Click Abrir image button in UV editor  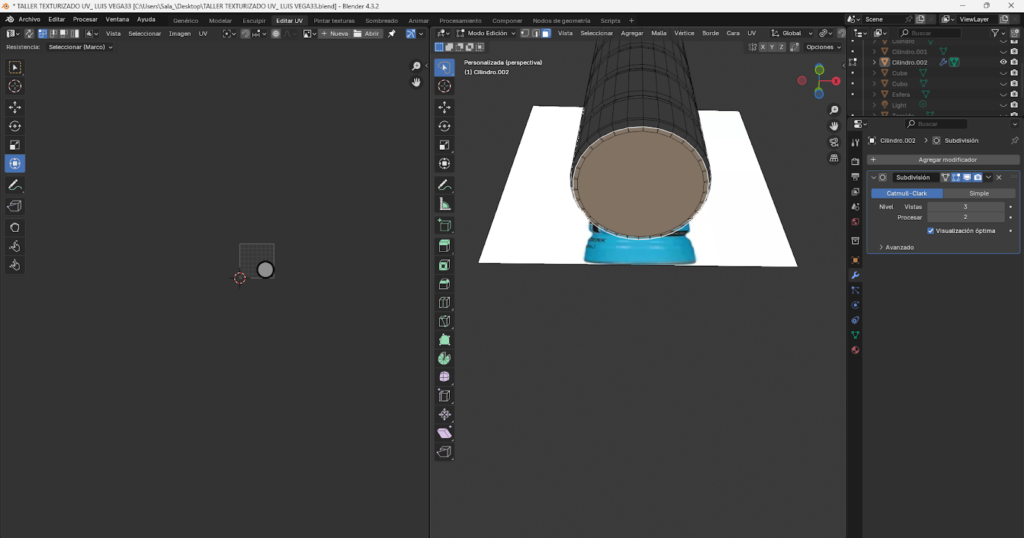pyautogui.click(x=366, y=33)
